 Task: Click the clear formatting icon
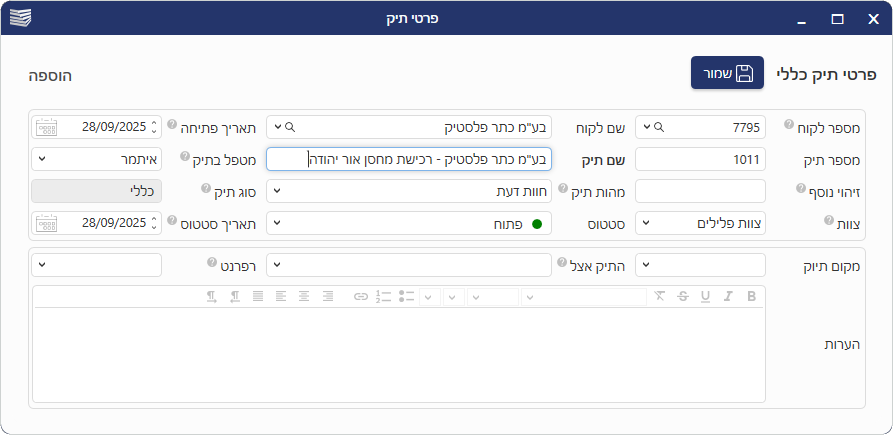(659, 296)
